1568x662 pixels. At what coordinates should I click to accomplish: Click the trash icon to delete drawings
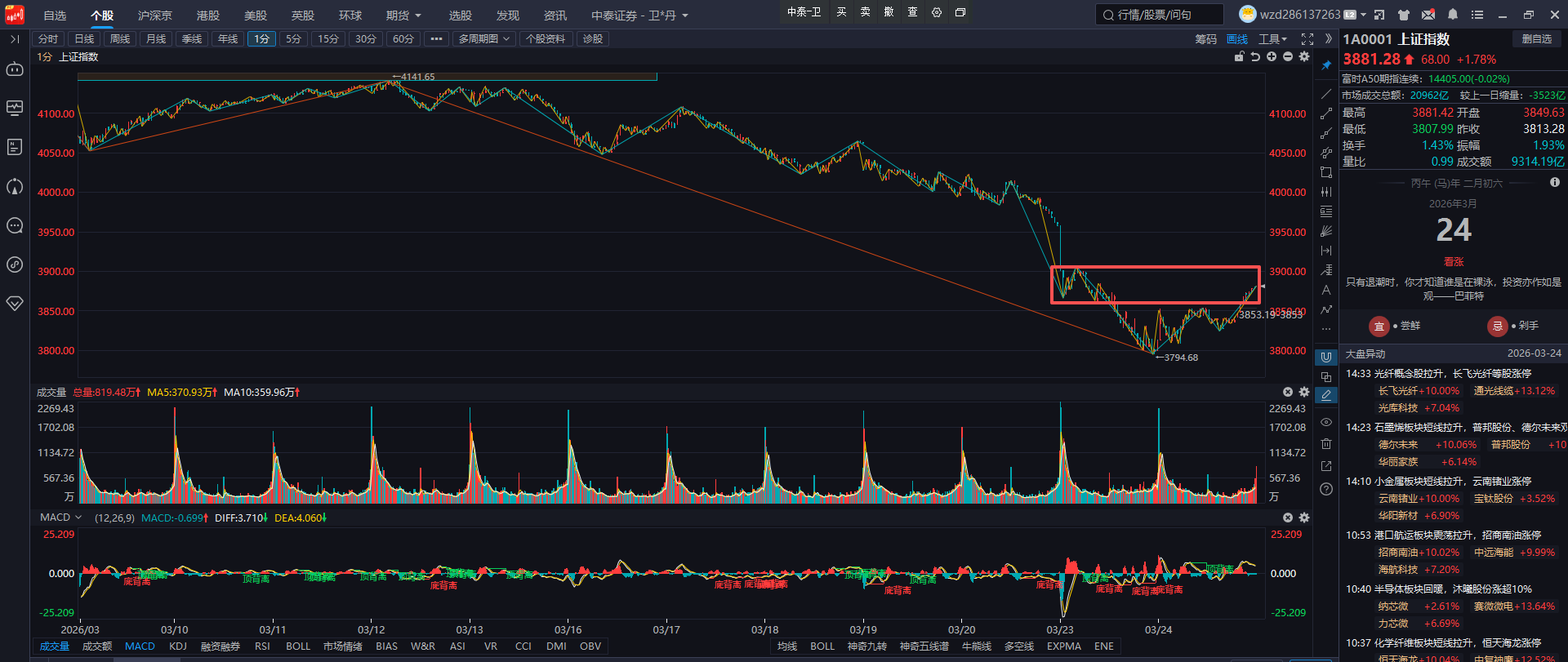pyautogui.click(x=1326, y=444)
